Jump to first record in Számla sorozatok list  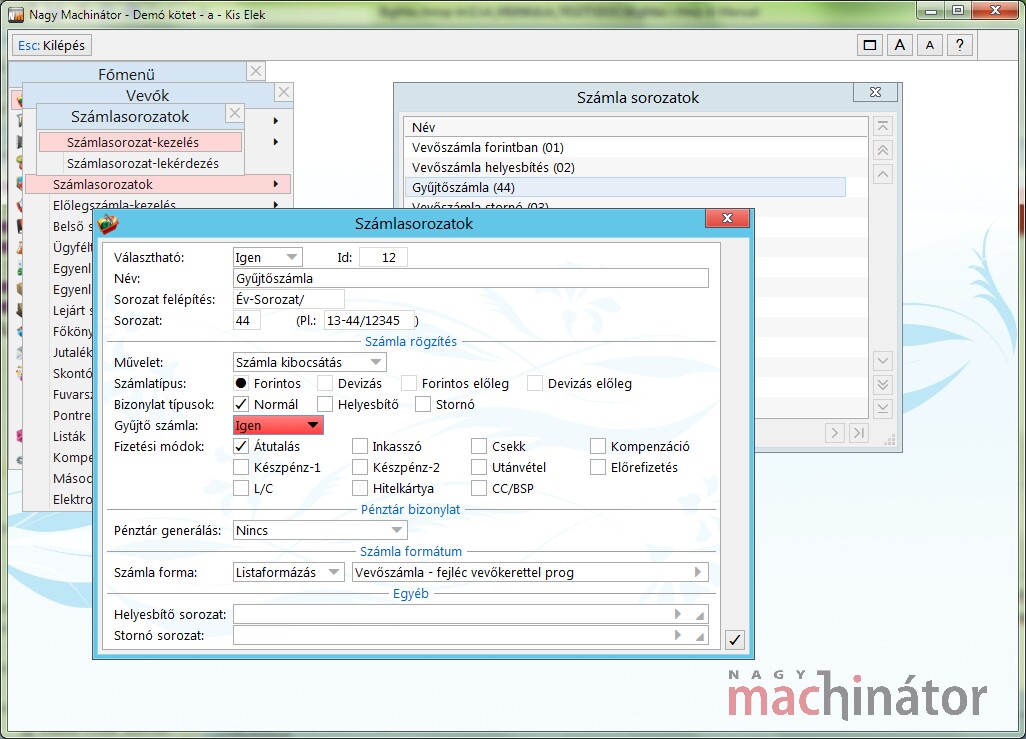click(x=883, y=126)
